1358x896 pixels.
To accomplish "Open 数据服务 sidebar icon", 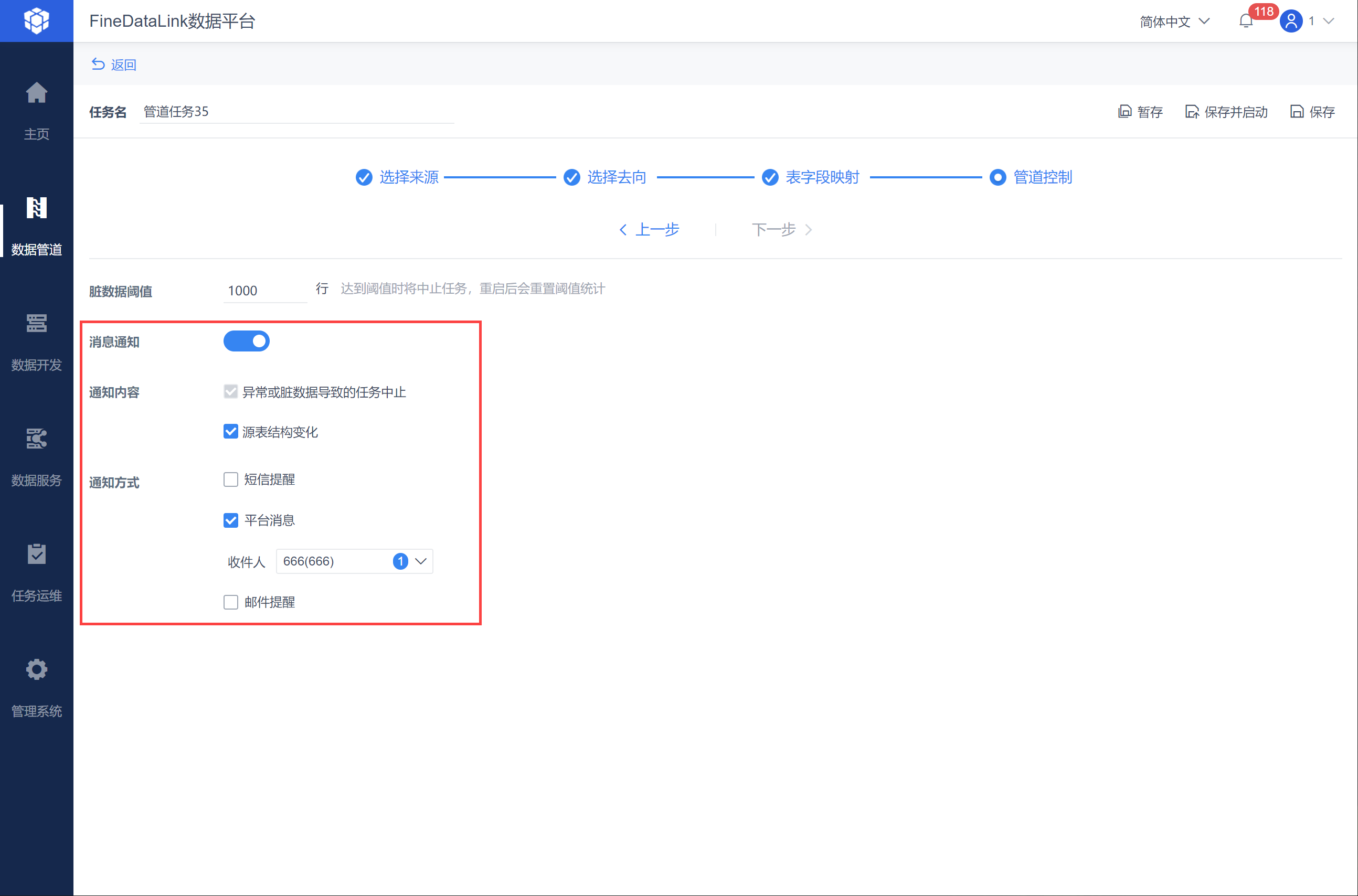I will (x=37, y=439).
